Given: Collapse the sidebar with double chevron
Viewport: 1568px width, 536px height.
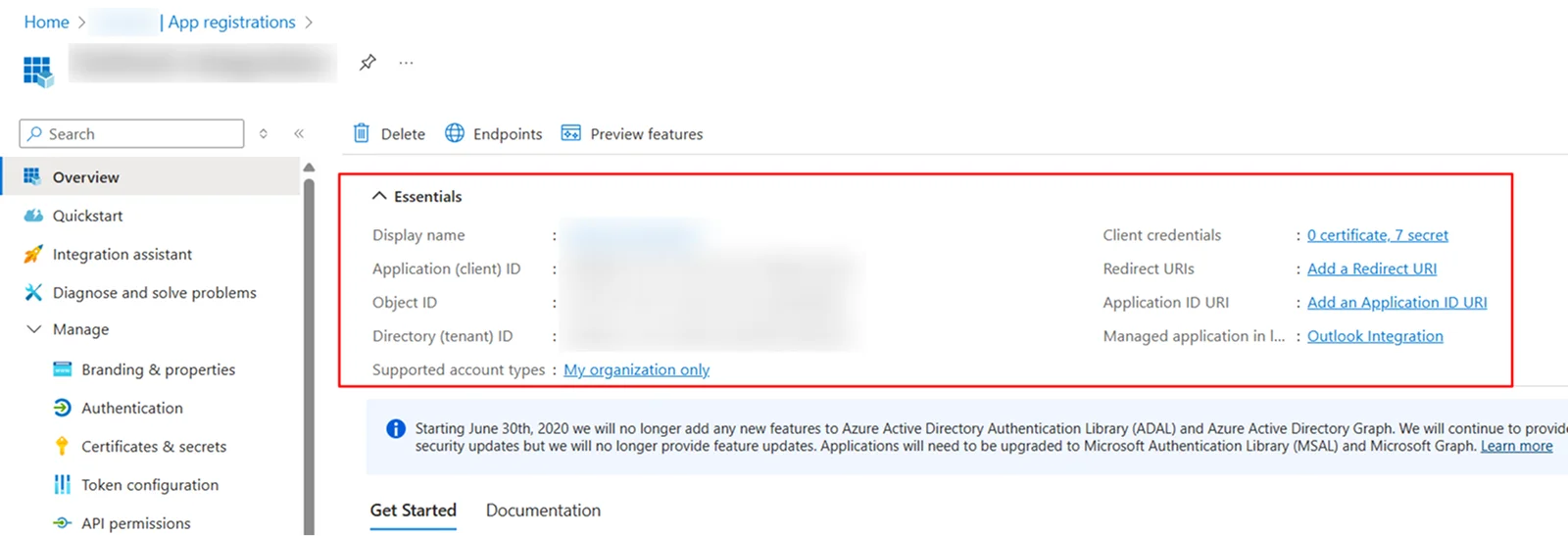Looking at the screenshot, I should pos(299,133).
